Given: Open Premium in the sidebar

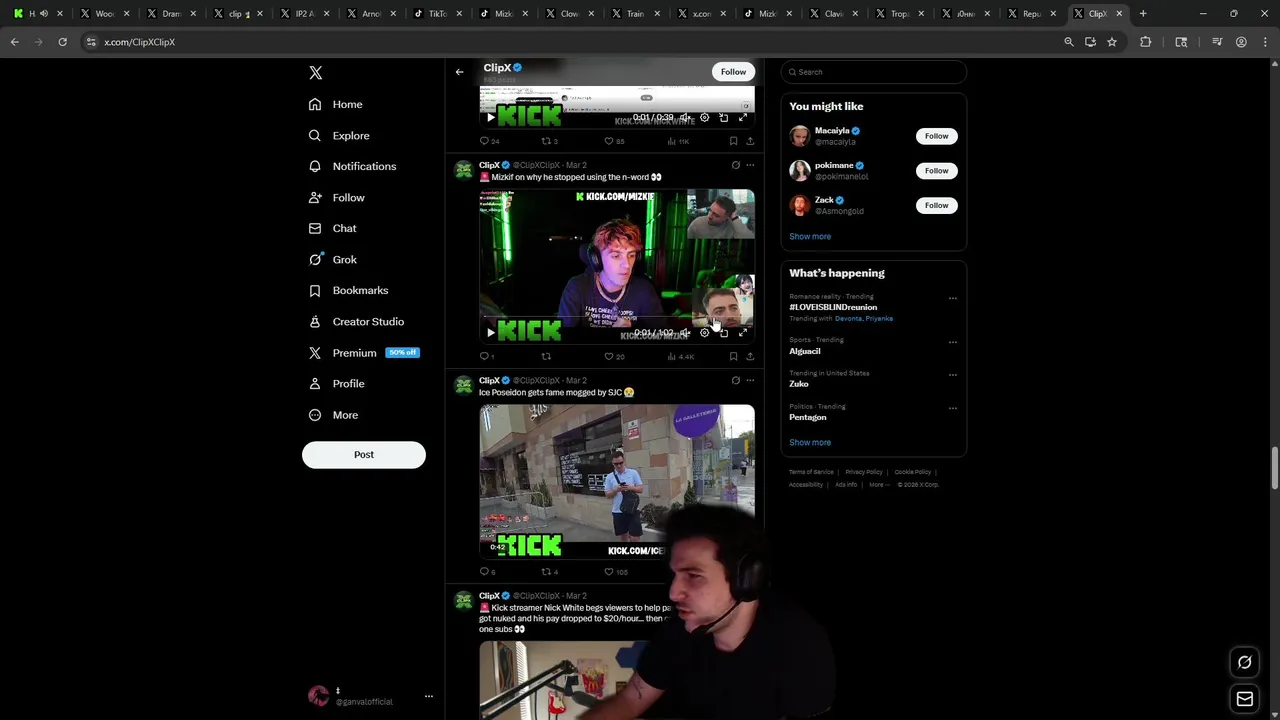Looking at the screenshot, I should tap(364, 353).
